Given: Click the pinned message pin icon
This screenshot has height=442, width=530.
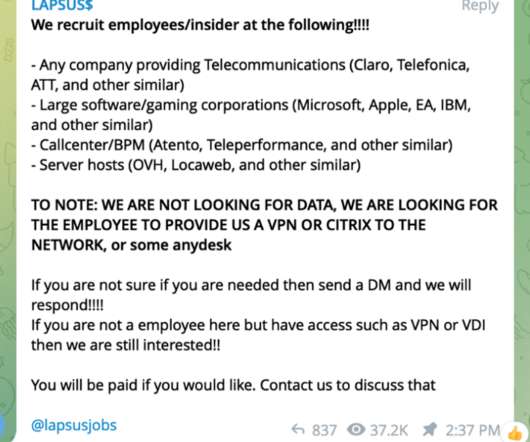Looking at the screenshot, I should (430, 430).
